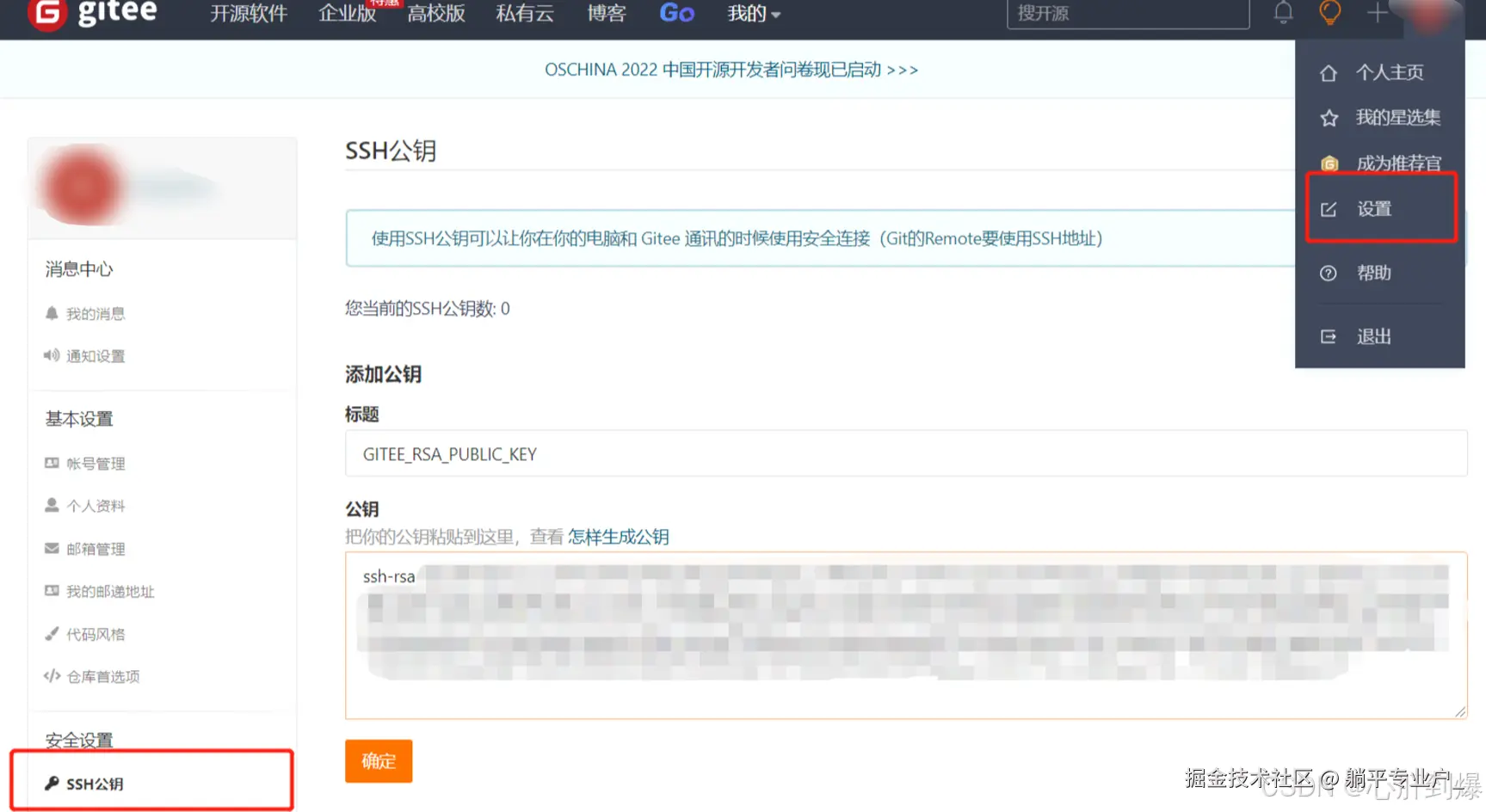Open 代码风格 in the sidebar
The image size is (1486, 812).
[96, 635]
